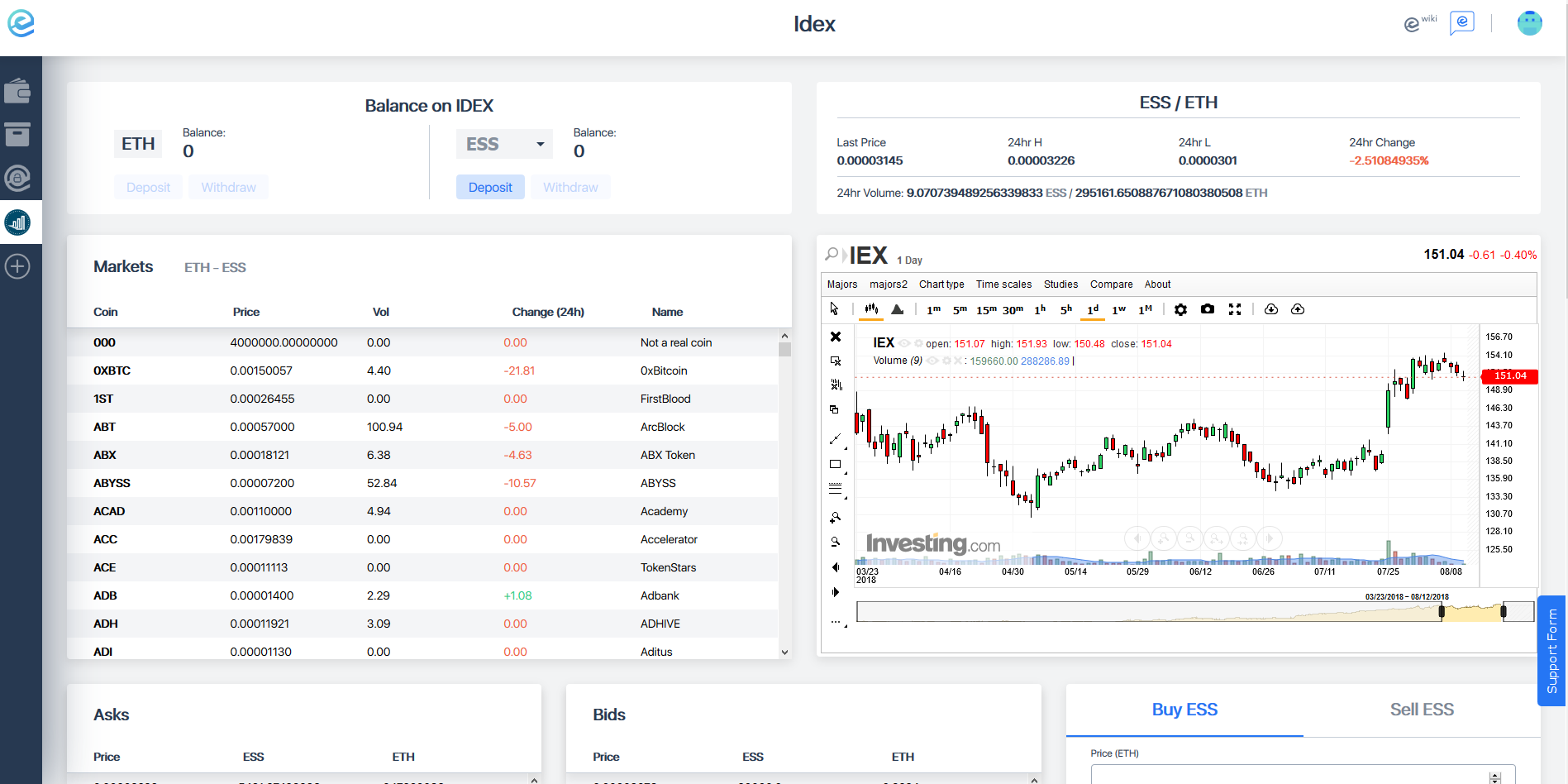Toggle the 15m timeframe
This screenshot has width=1568, height=784.
pos(986,309)
